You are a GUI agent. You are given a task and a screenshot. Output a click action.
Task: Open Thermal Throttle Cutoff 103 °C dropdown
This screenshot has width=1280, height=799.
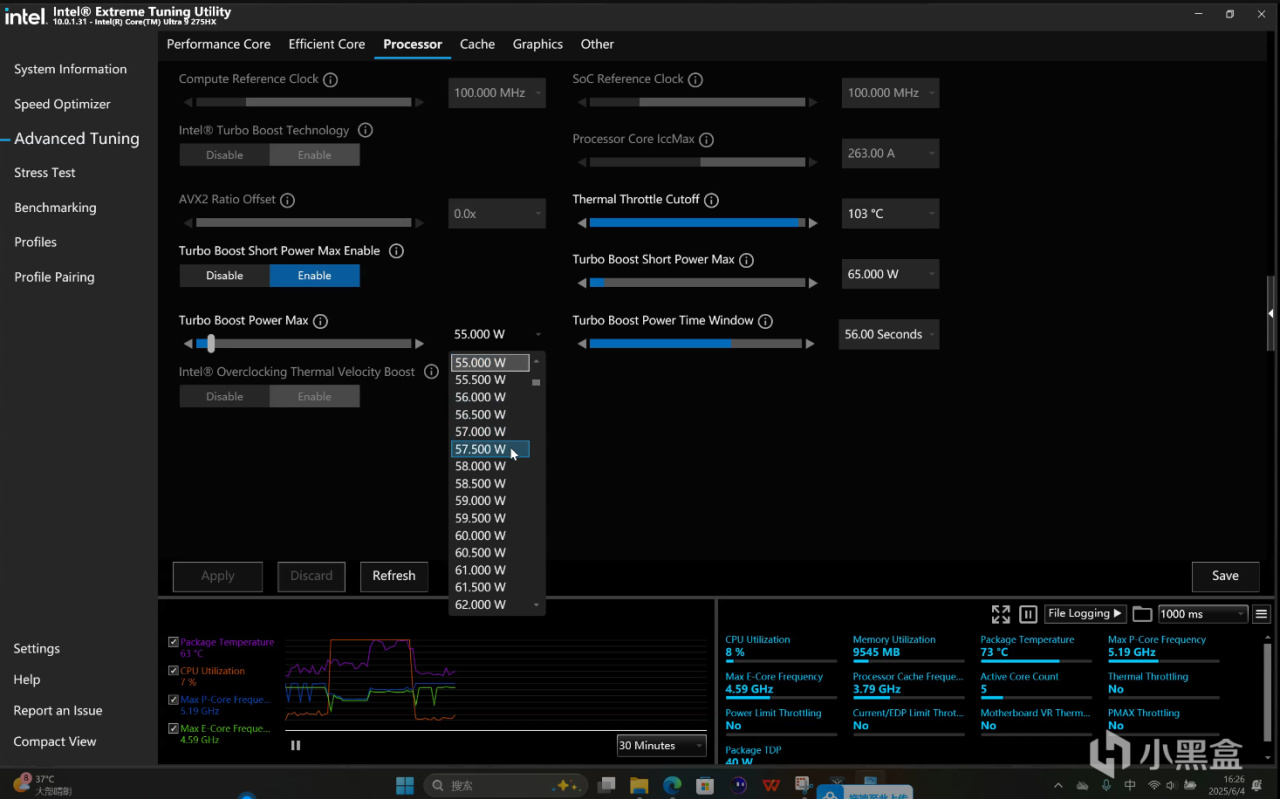pos(890,214)
